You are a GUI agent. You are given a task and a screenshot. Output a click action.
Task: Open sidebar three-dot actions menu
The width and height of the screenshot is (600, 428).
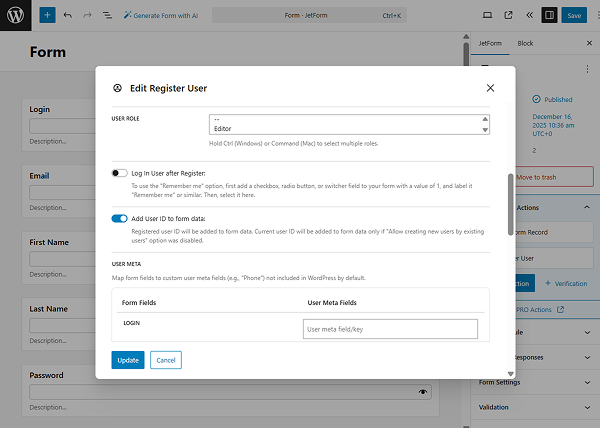pos(587,69)
